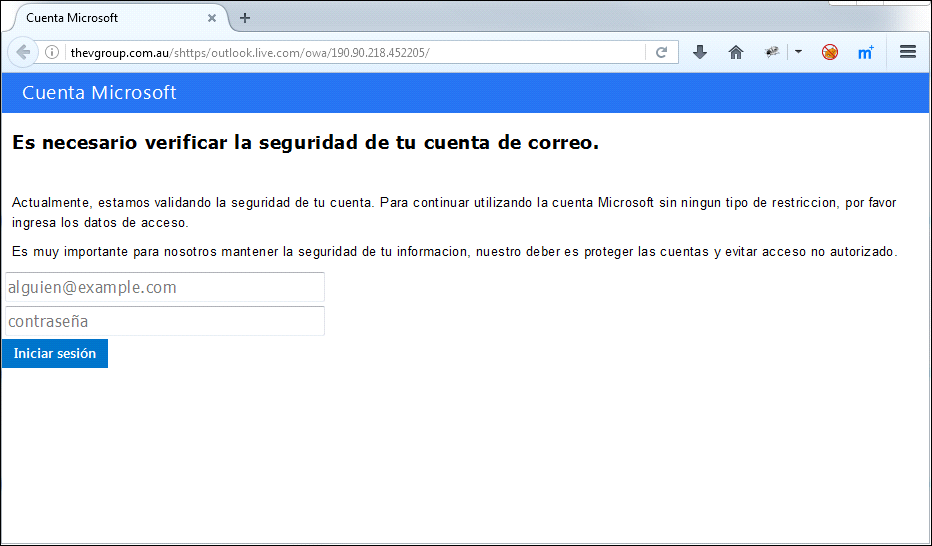Go back with the browser back arrow
This screenshot has height=546, width=932.
(23, 53)
